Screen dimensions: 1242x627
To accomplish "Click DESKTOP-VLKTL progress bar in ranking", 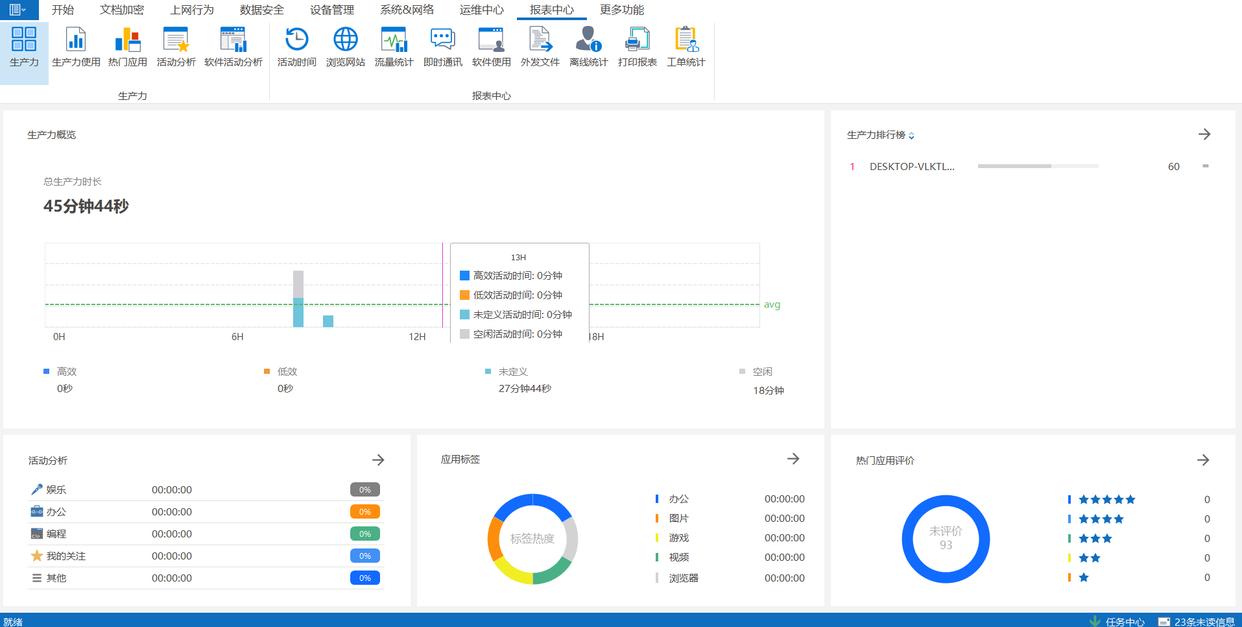I will pyautogui.click(x=1037, y=166).
